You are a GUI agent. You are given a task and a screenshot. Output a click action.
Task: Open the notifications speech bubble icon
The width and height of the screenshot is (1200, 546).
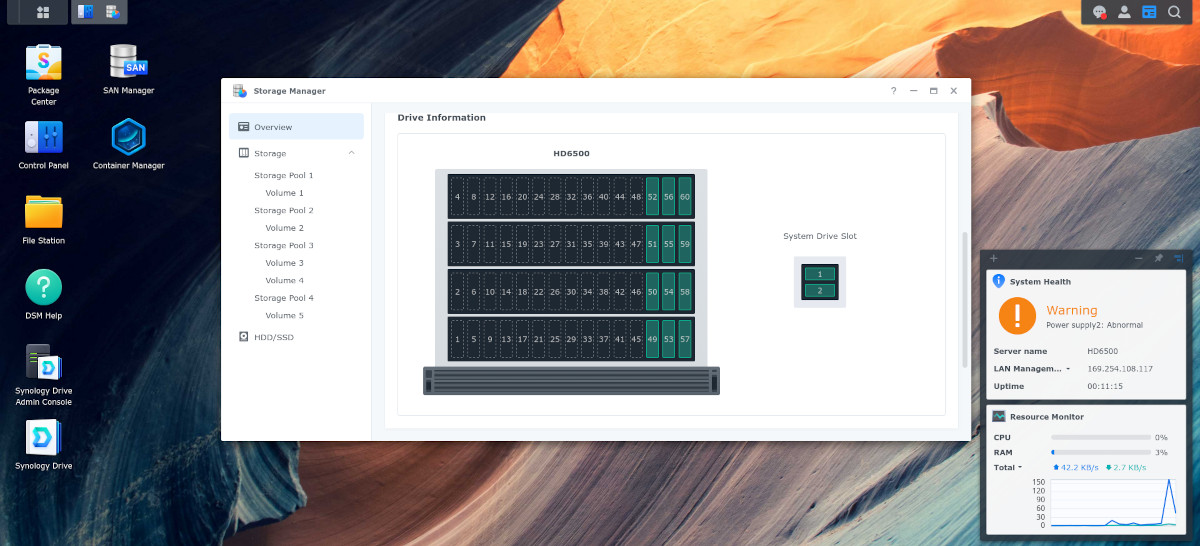[x=1100, y=12]
